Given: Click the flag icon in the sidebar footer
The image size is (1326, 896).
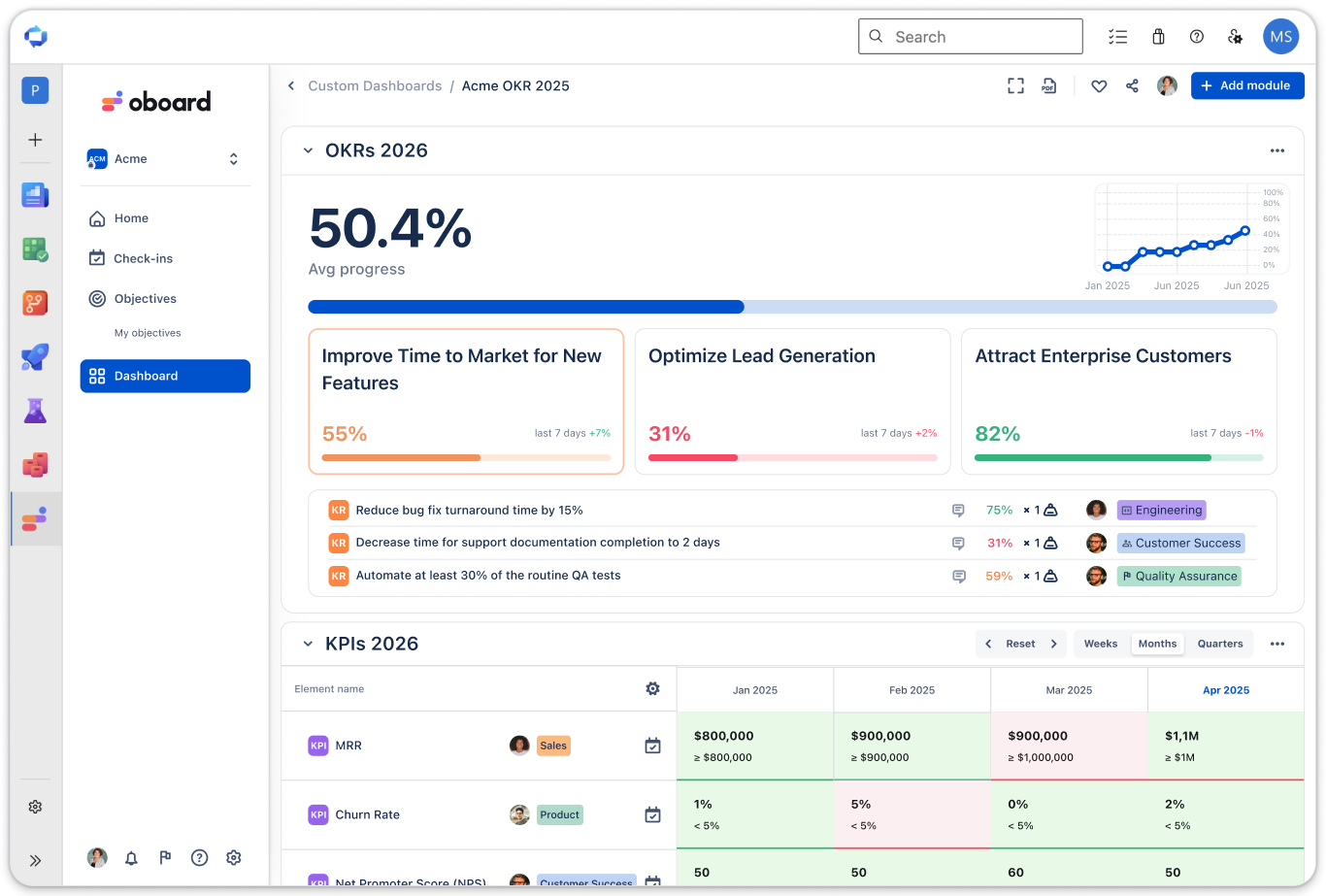Looking at the screenshot, I should point(165,857).
